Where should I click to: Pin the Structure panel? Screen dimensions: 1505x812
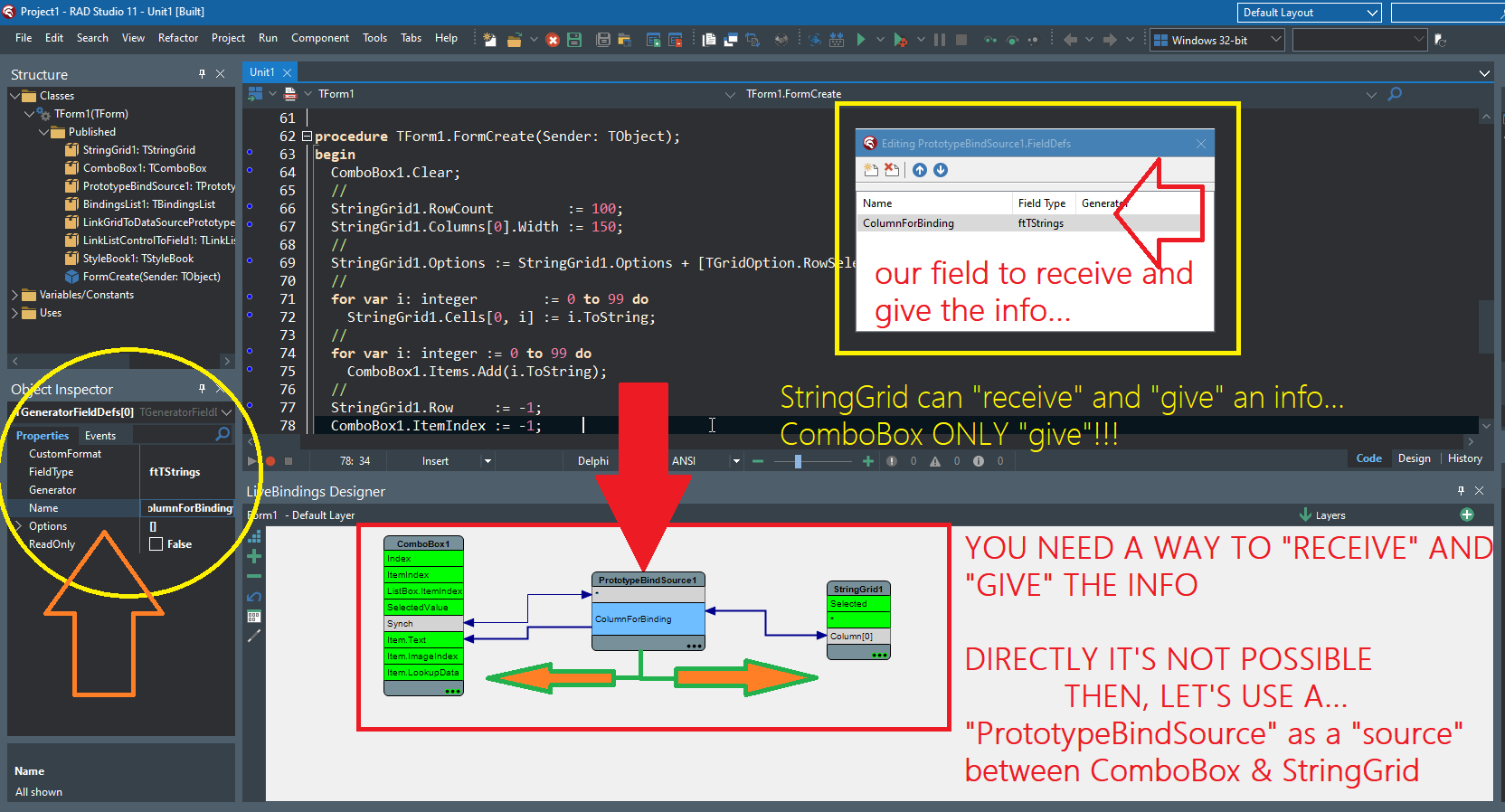pos(202,74)
